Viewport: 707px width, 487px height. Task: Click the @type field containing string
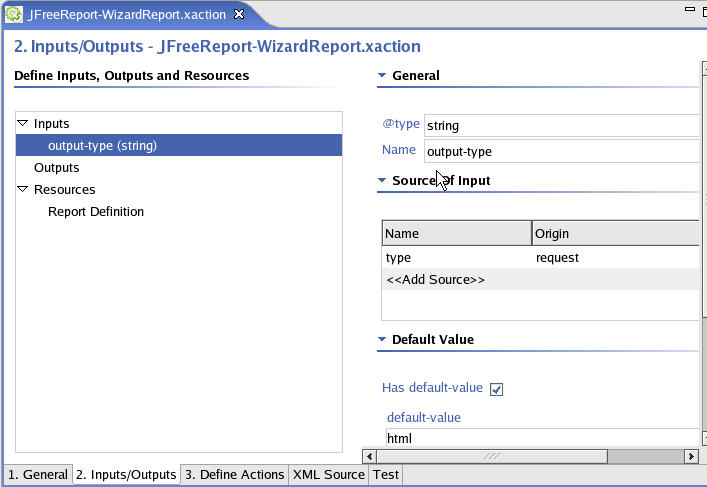(561, 125)
